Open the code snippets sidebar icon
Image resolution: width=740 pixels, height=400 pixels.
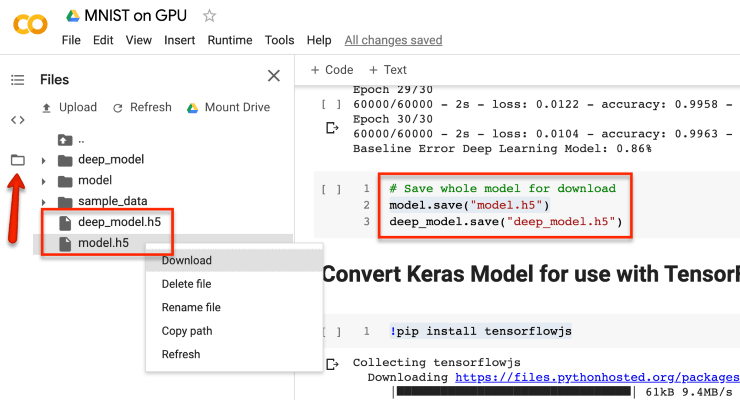tap(17, 120)
